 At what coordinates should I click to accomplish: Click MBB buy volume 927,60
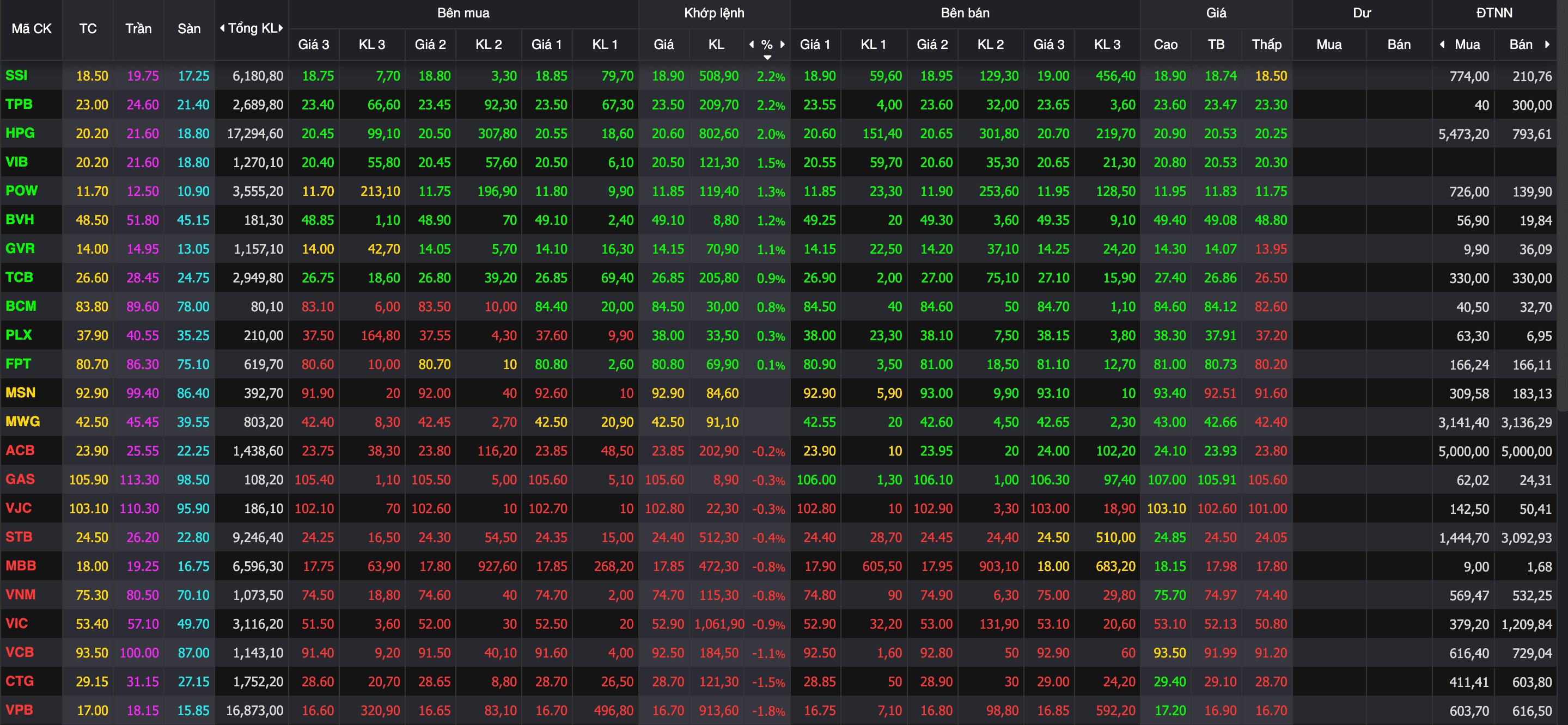pos(497,566)
